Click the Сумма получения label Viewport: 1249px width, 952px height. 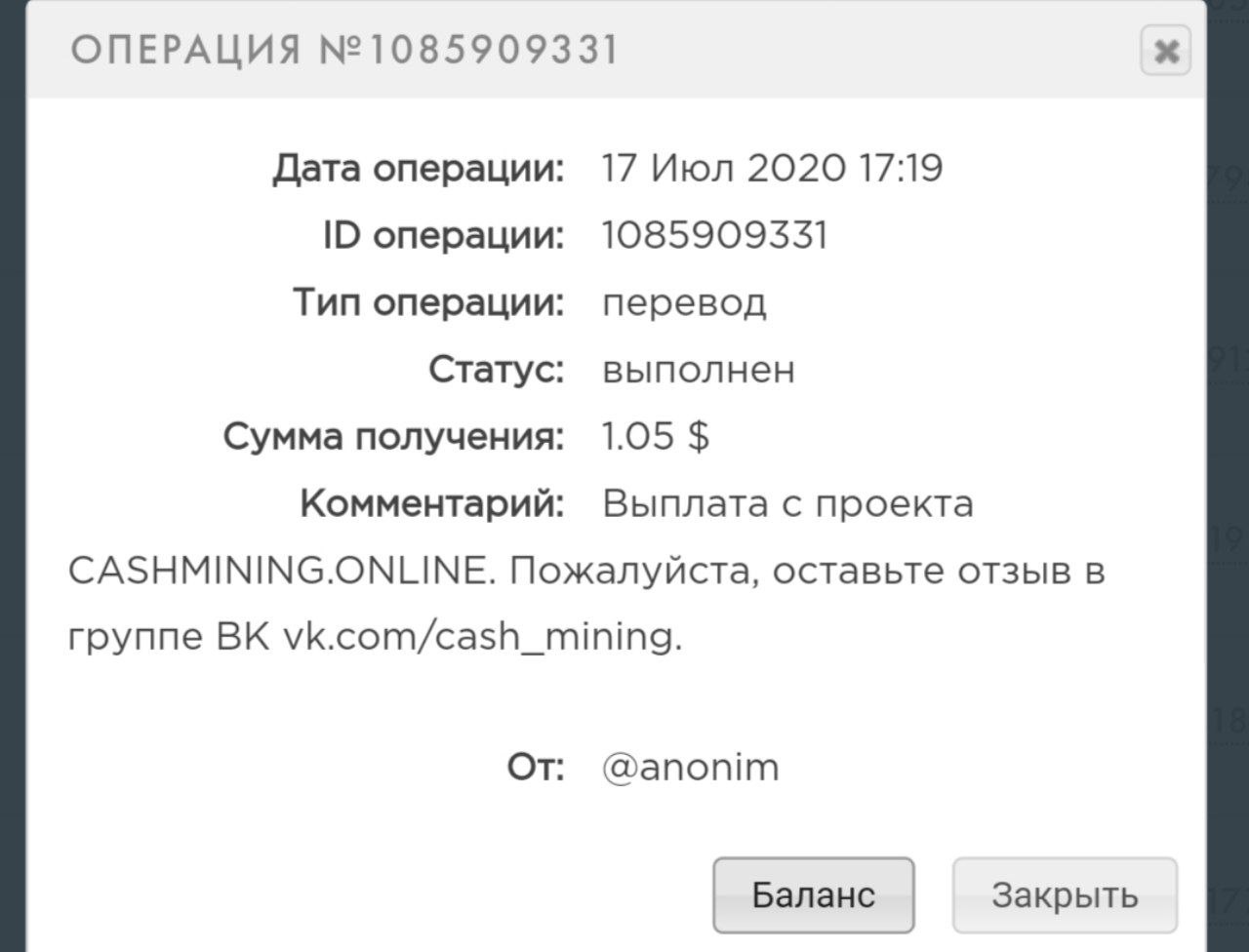click(x=394, y=436)
